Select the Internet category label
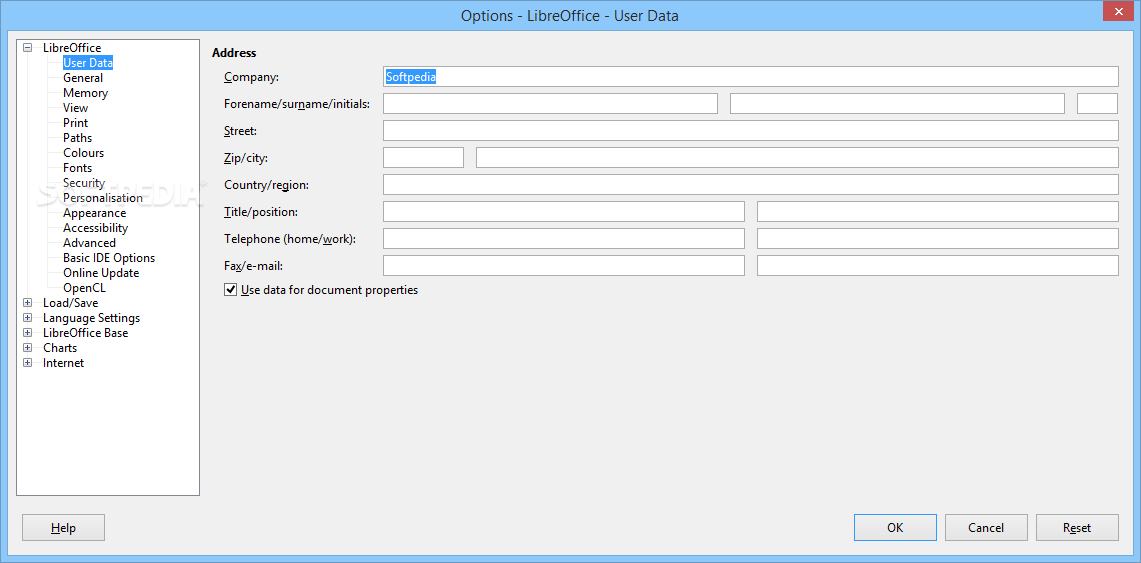 click(x=63, y=363)
